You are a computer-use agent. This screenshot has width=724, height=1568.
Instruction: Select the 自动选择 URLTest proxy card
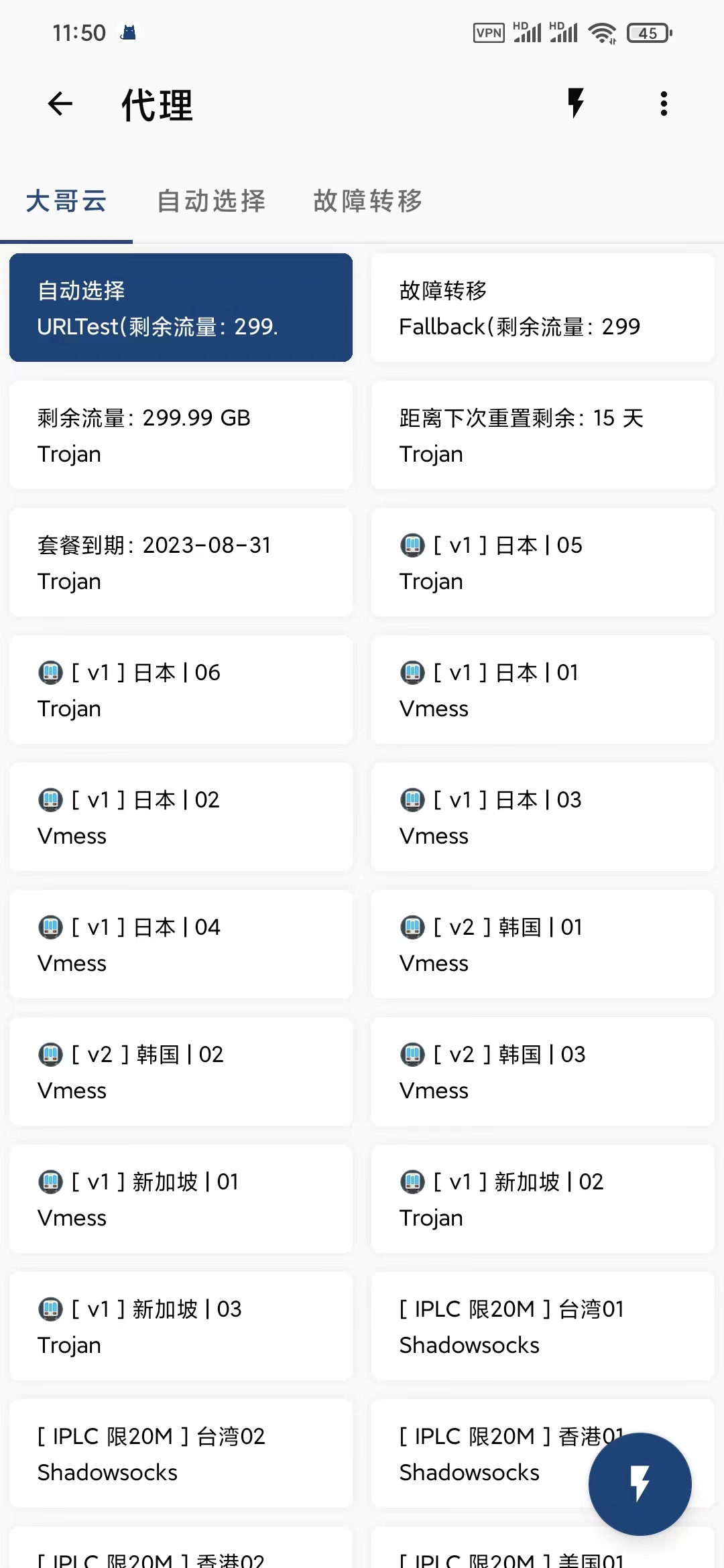(181, 308)
